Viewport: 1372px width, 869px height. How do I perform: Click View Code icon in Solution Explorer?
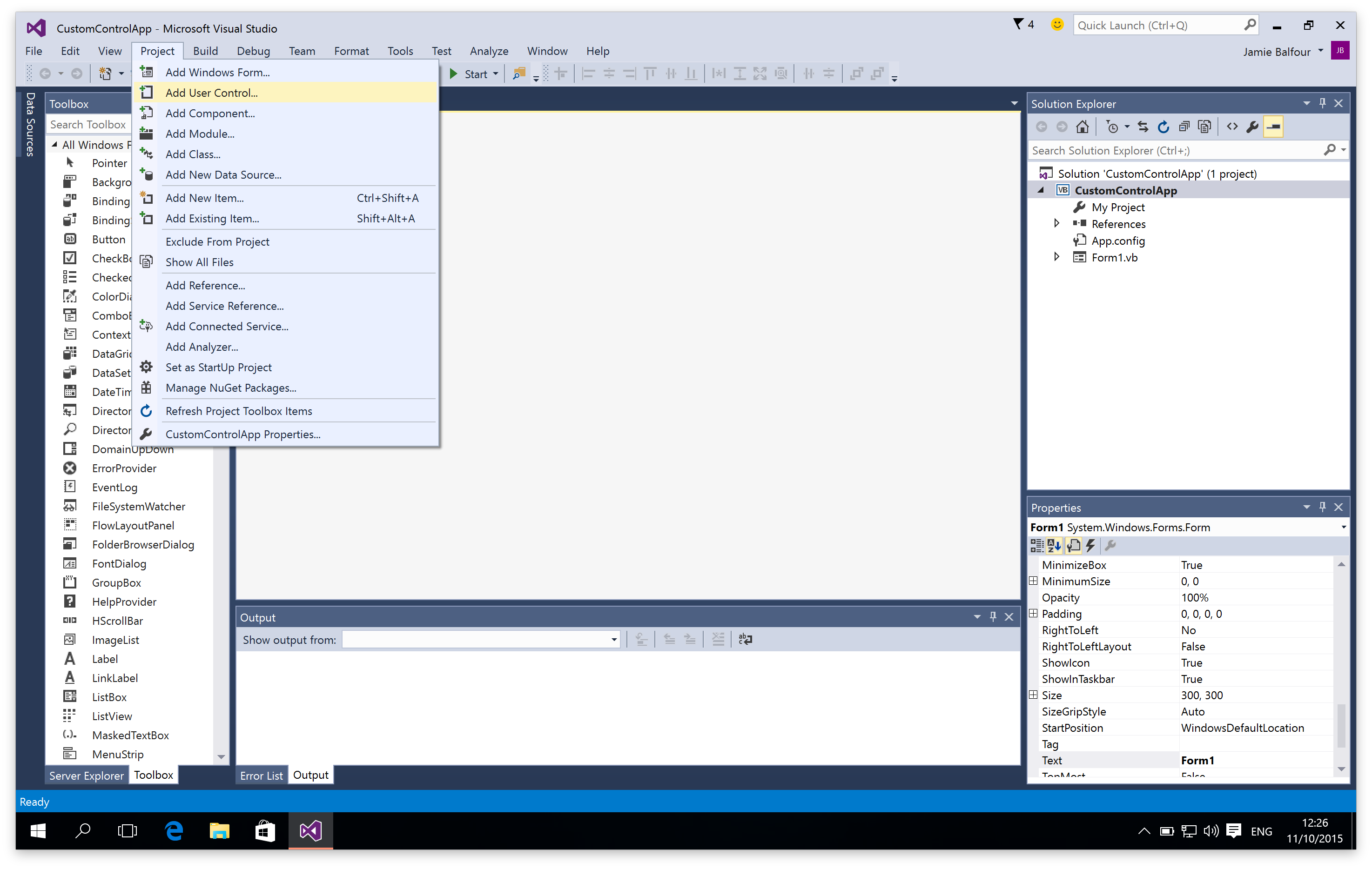[x=1232, y=127]
